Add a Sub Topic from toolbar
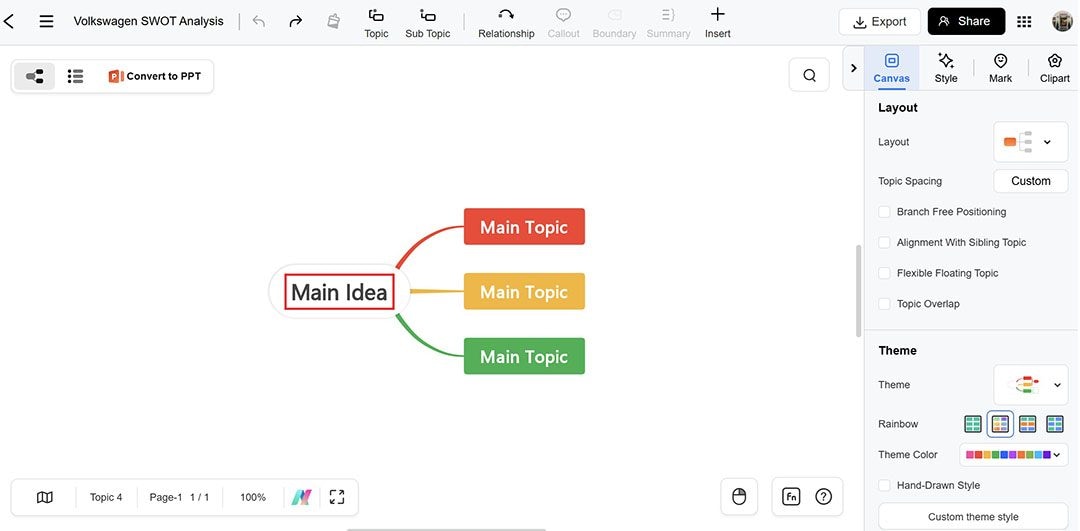 pos(428,23)
